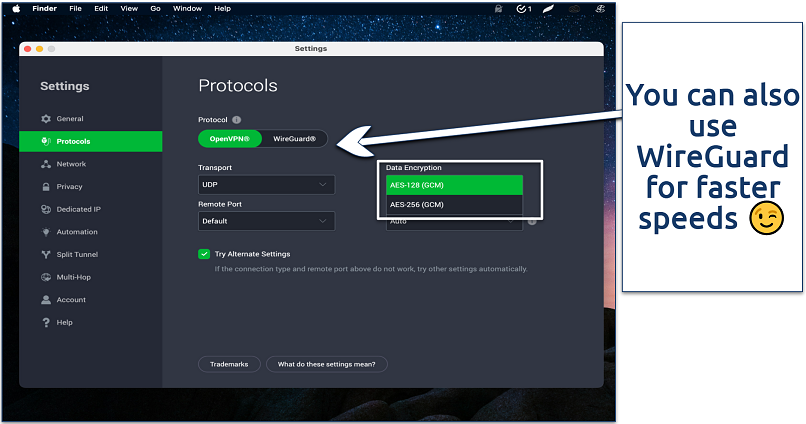Open General settings gear icon
Viewport: 806px width, 424px height.
(x=46, y=119)
